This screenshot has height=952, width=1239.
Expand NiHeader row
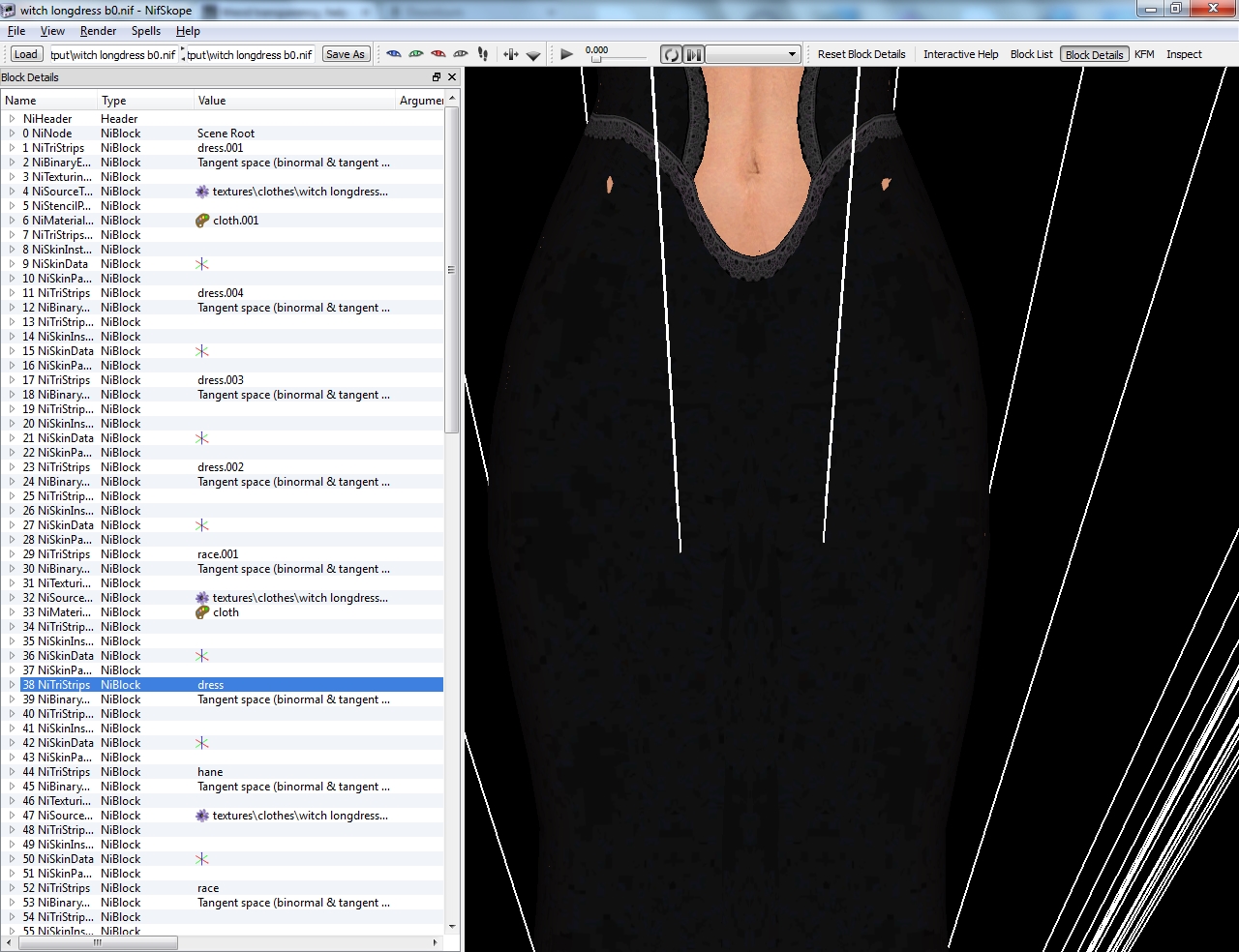[12, 119]
